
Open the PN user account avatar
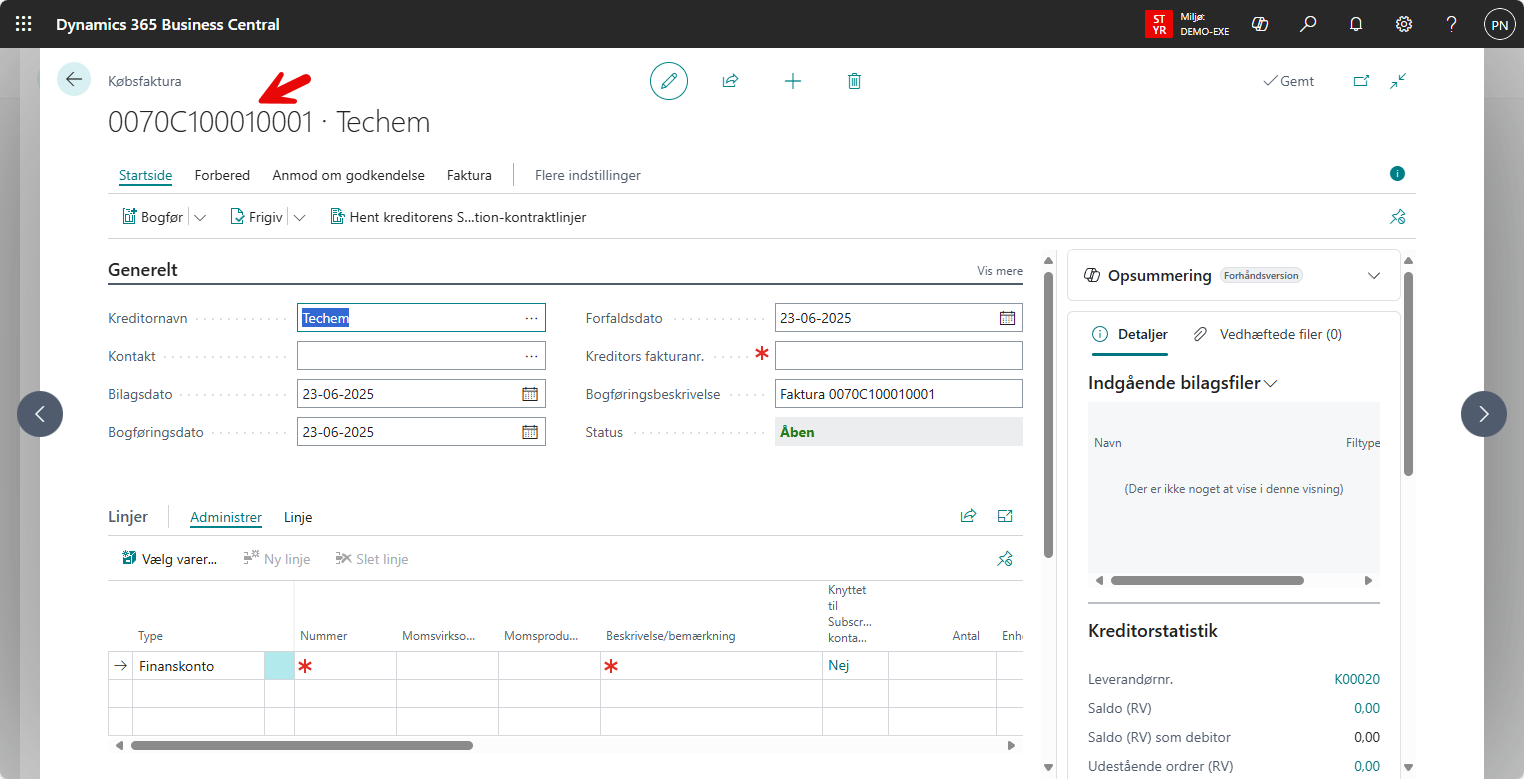1499,24
